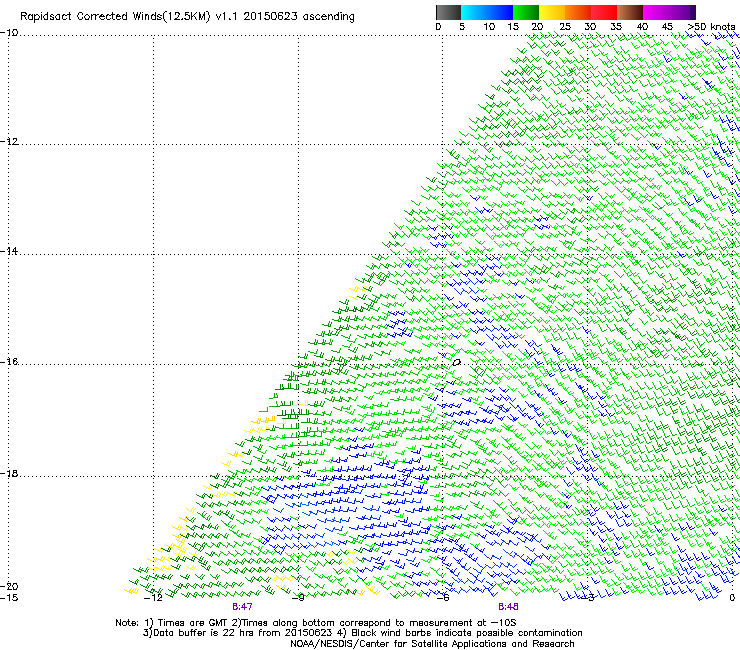Click the yellow 20-25 knots legend swatch
Image resolution: width=740 pixels, height=650 pixels.
tap(552, 12)
